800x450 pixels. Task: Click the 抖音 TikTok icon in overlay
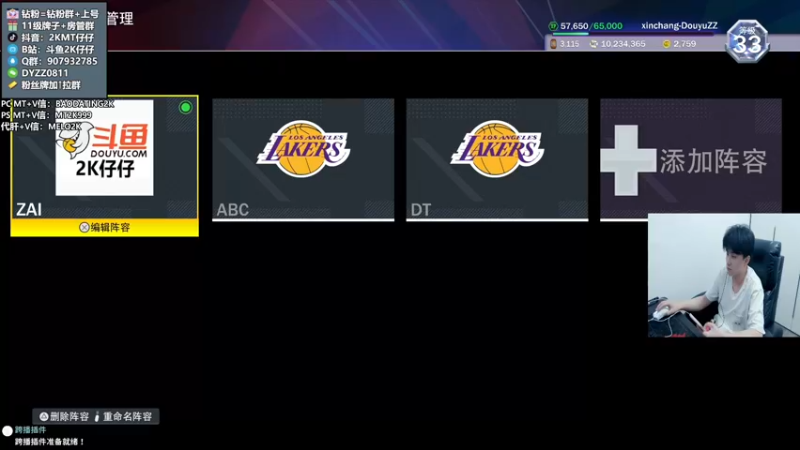[x=13, y=37]
